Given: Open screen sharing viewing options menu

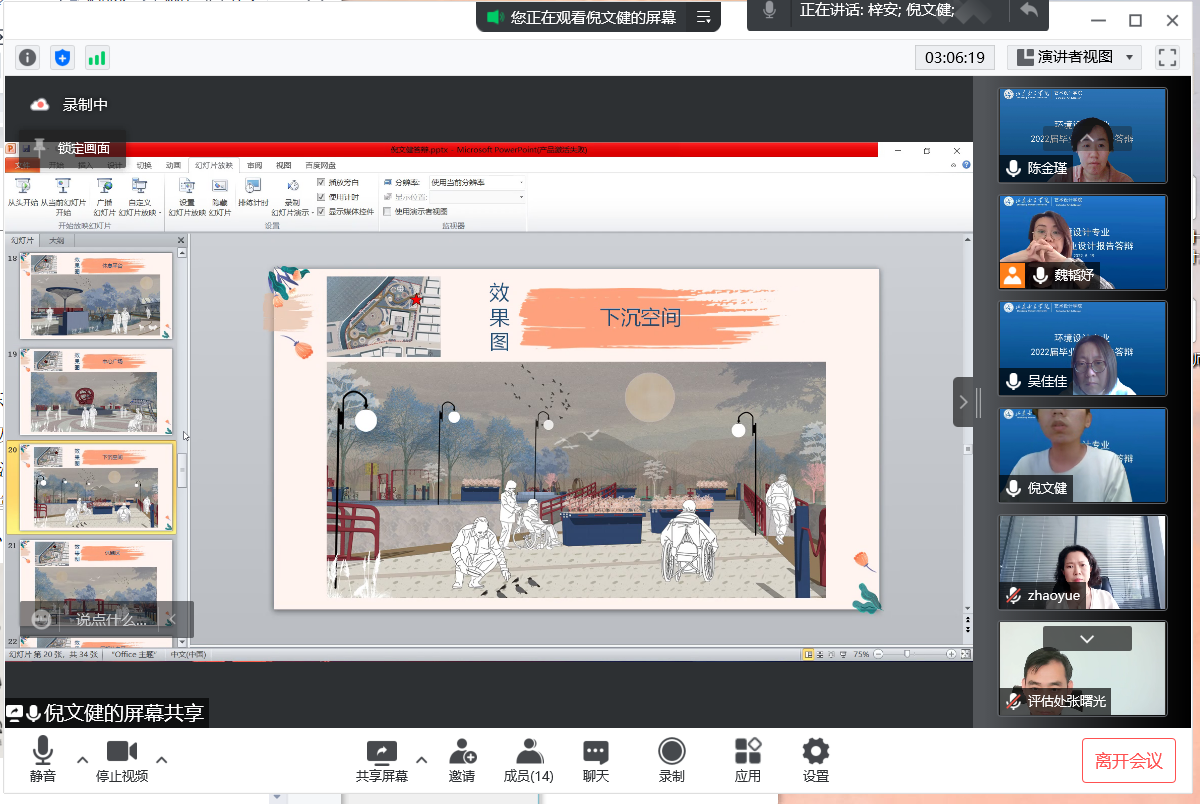Looking at the screenshot, I should [704, 17].
